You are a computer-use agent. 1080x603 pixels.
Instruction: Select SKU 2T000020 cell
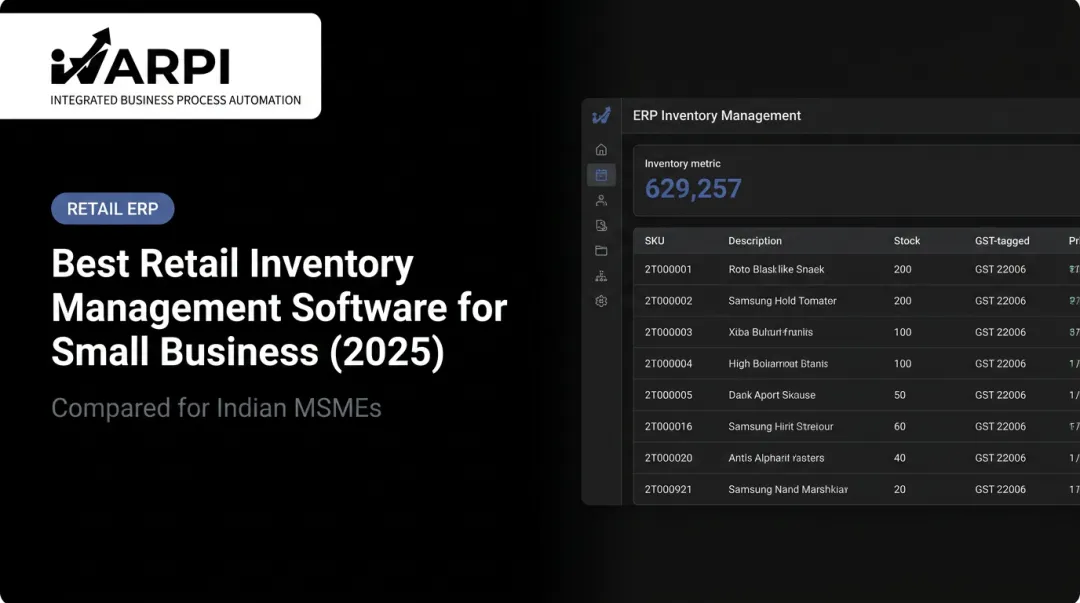(668, 458)
